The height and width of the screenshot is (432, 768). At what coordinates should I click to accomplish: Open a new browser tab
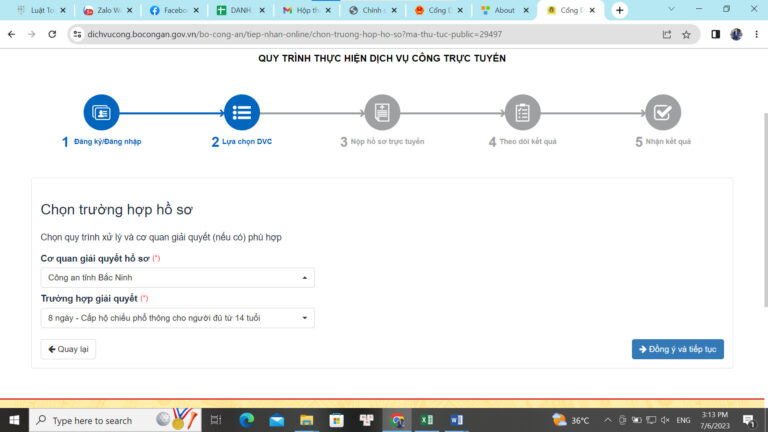pos(620,10)
